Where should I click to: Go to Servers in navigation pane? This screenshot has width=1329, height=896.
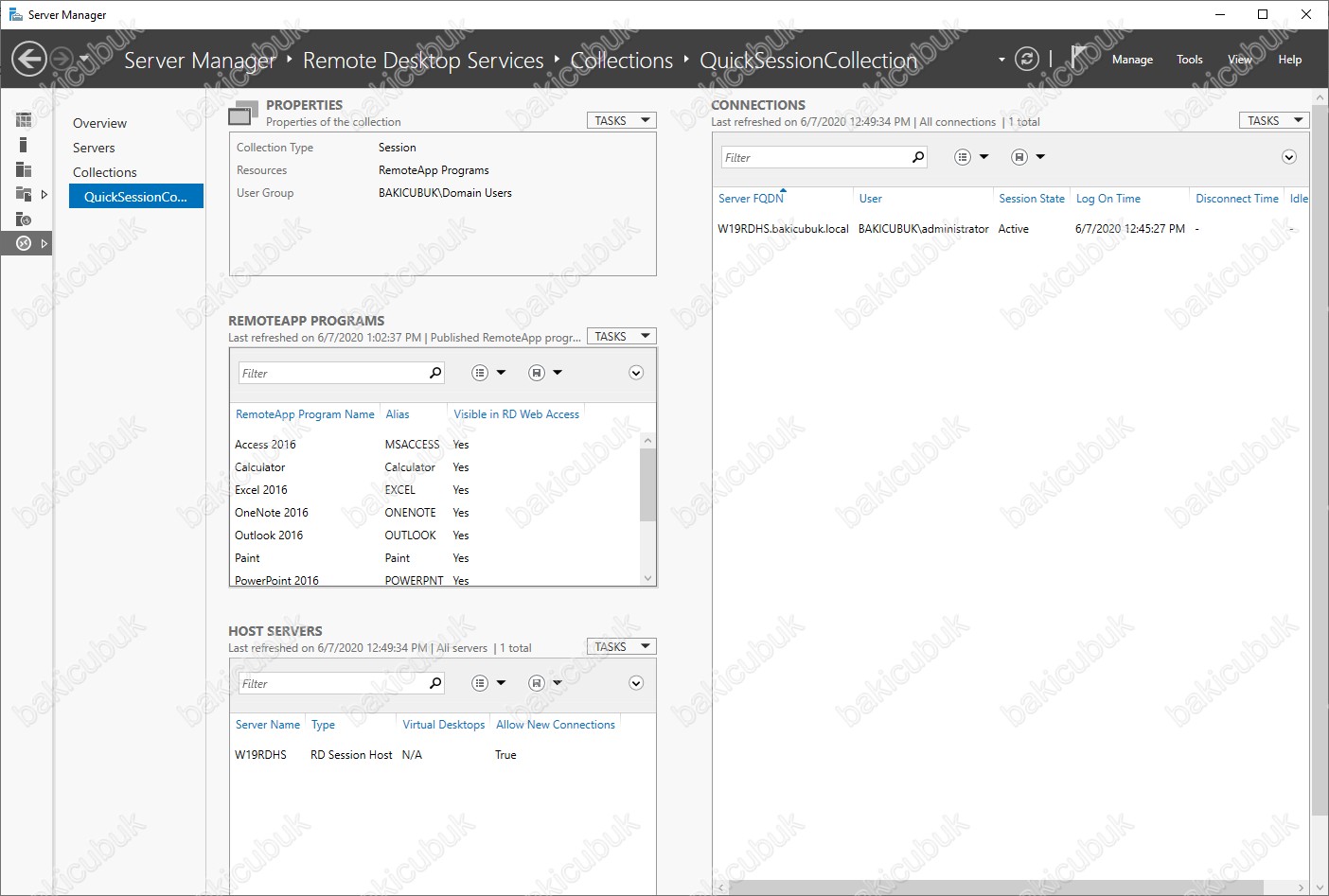tap(94, 148)
